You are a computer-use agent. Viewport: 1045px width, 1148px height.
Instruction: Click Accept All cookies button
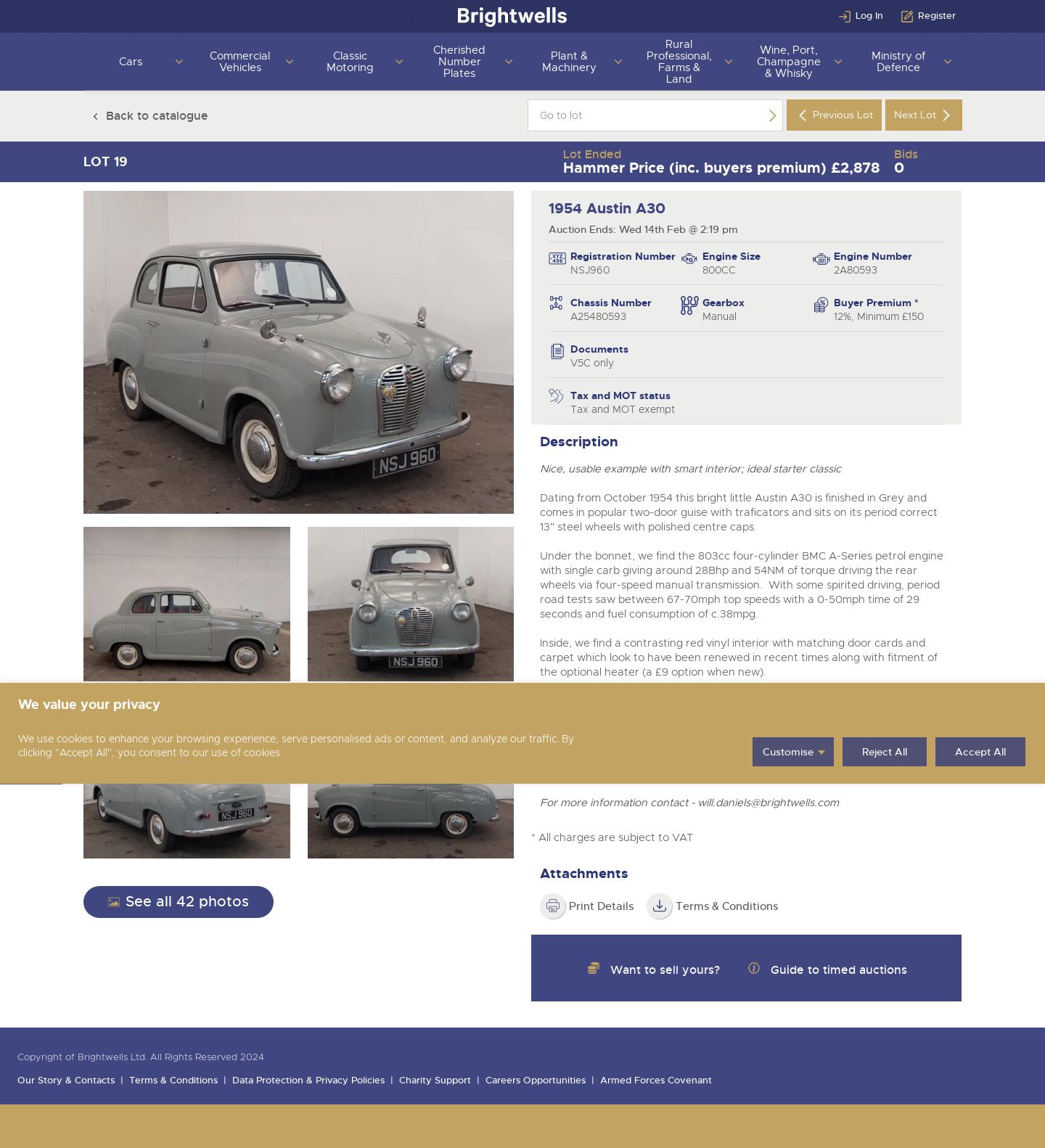tap(980, 752)
